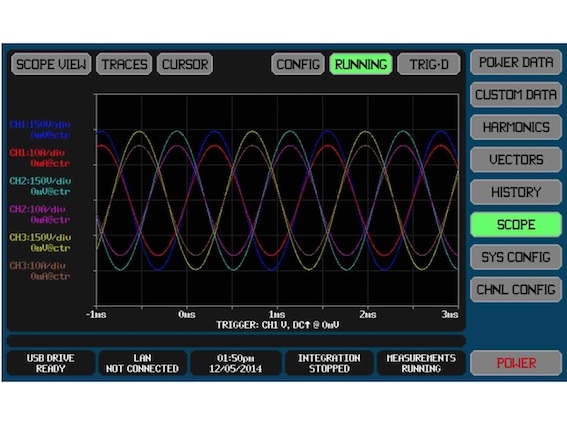Open CHNL CONFIG settings

(516, 289)
